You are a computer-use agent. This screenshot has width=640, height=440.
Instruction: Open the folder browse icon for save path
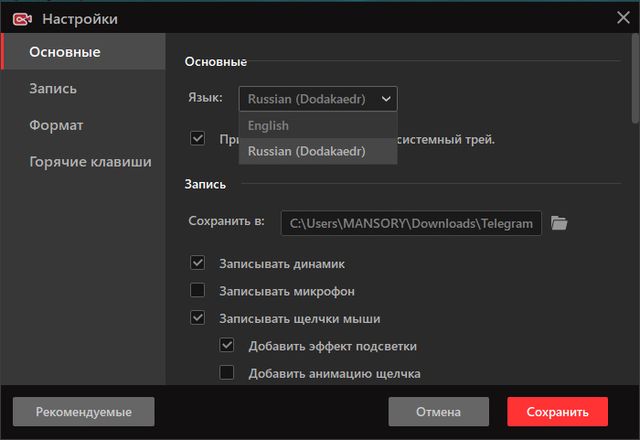point(559,222)
